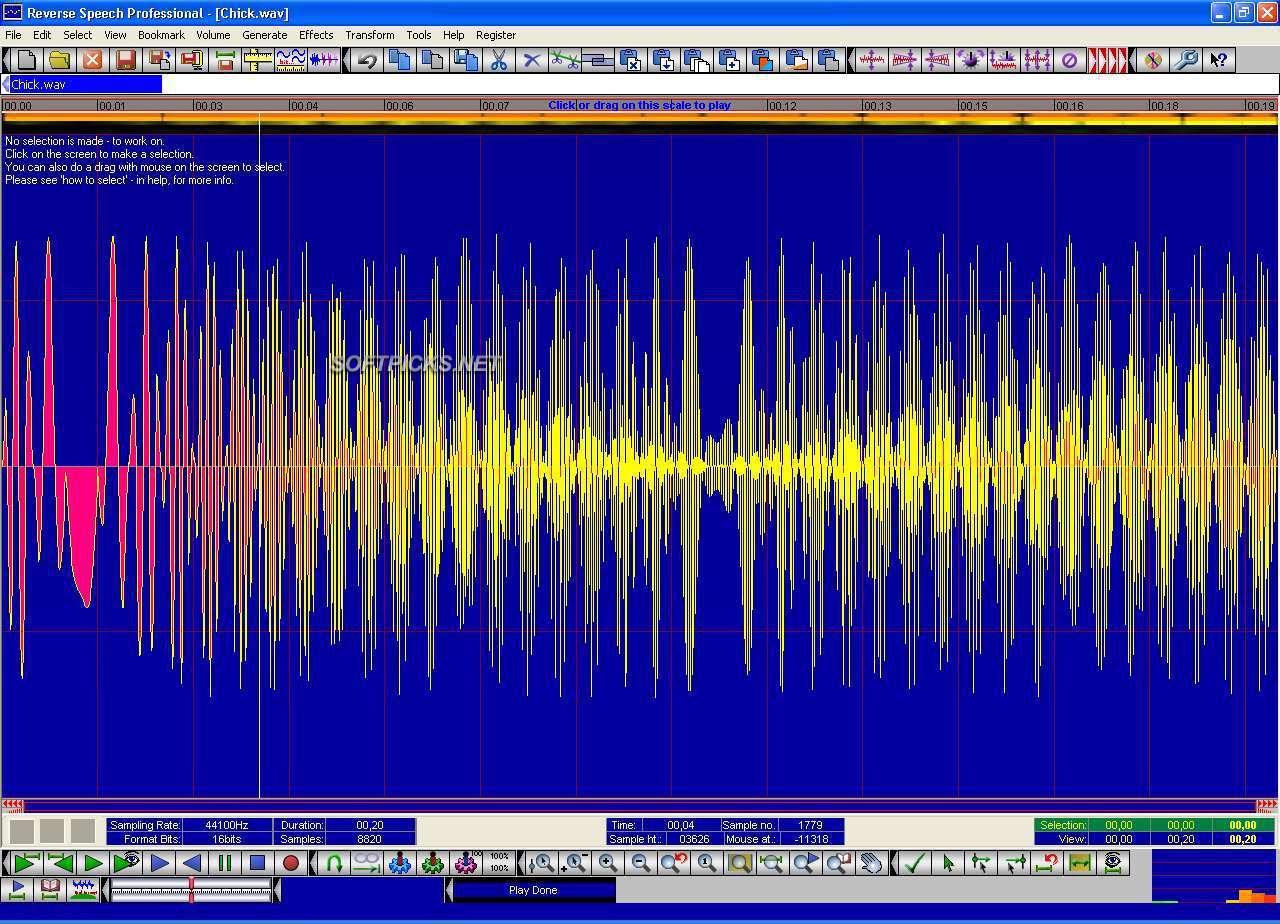Screen dimensions: 1280x924
Task: Click the red floppy disk save icon
Action: coord(126,60)
